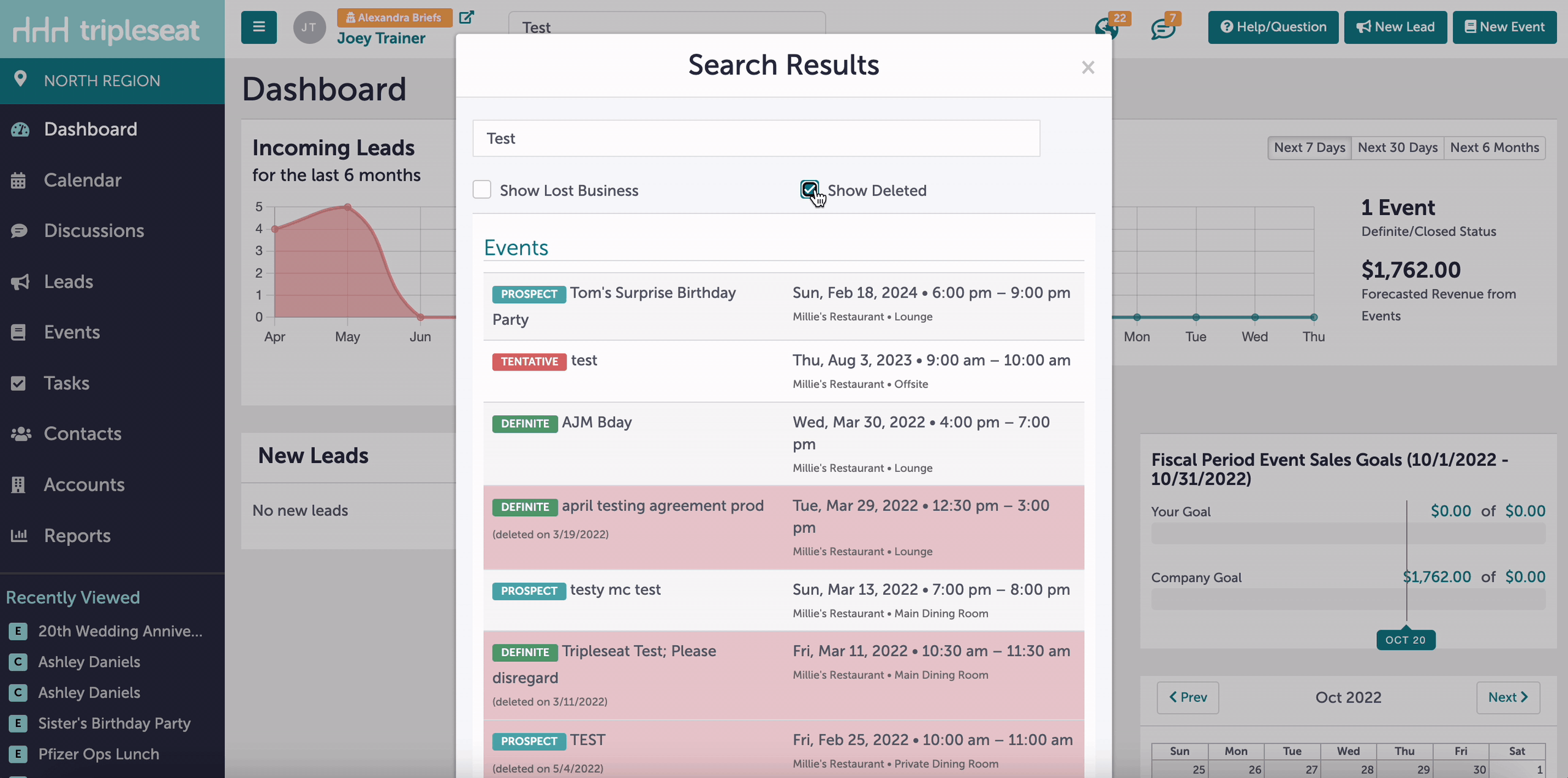Open the AJM Bday event result

click(783, 444)
